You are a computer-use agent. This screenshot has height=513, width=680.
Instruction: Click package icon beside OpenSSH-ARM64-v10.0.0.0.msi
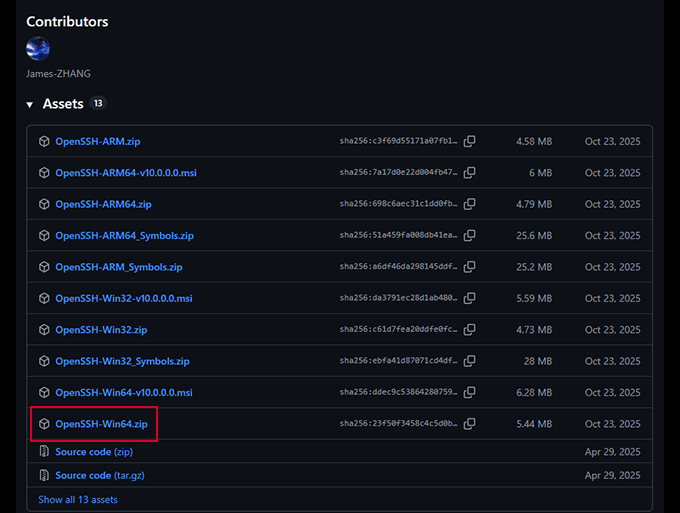point(44,173)
